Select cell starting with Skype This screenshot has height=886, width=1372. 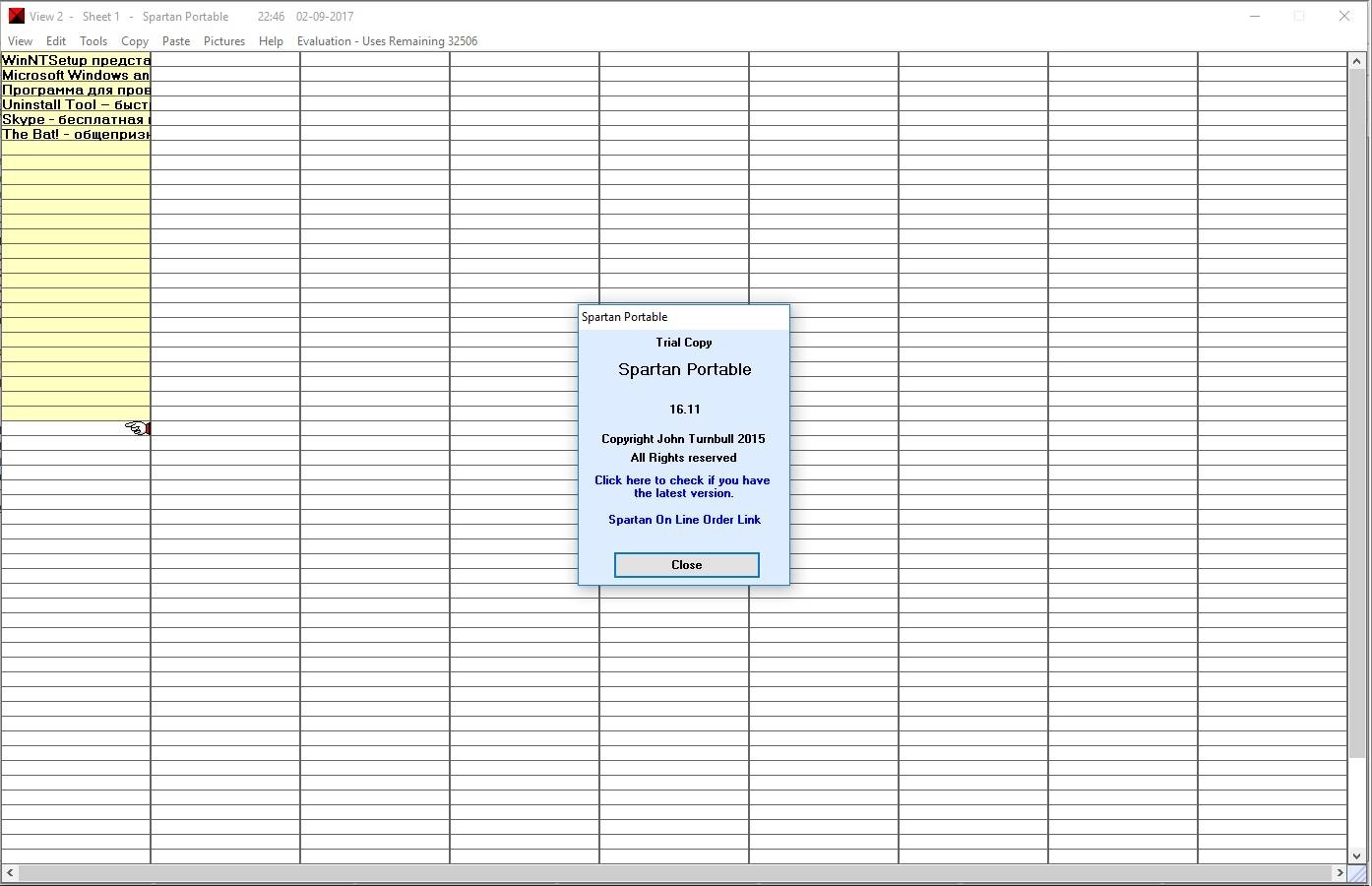(76, 119)
